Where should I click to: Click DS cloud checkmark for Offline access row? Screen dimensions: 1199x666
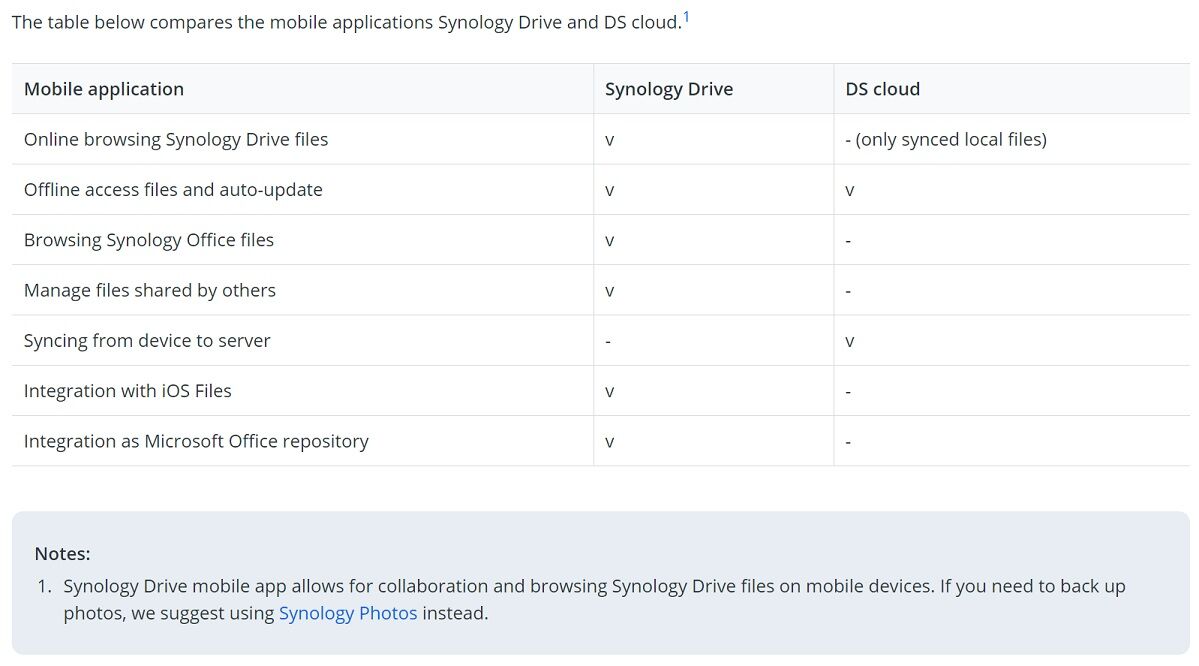[850, 191]
